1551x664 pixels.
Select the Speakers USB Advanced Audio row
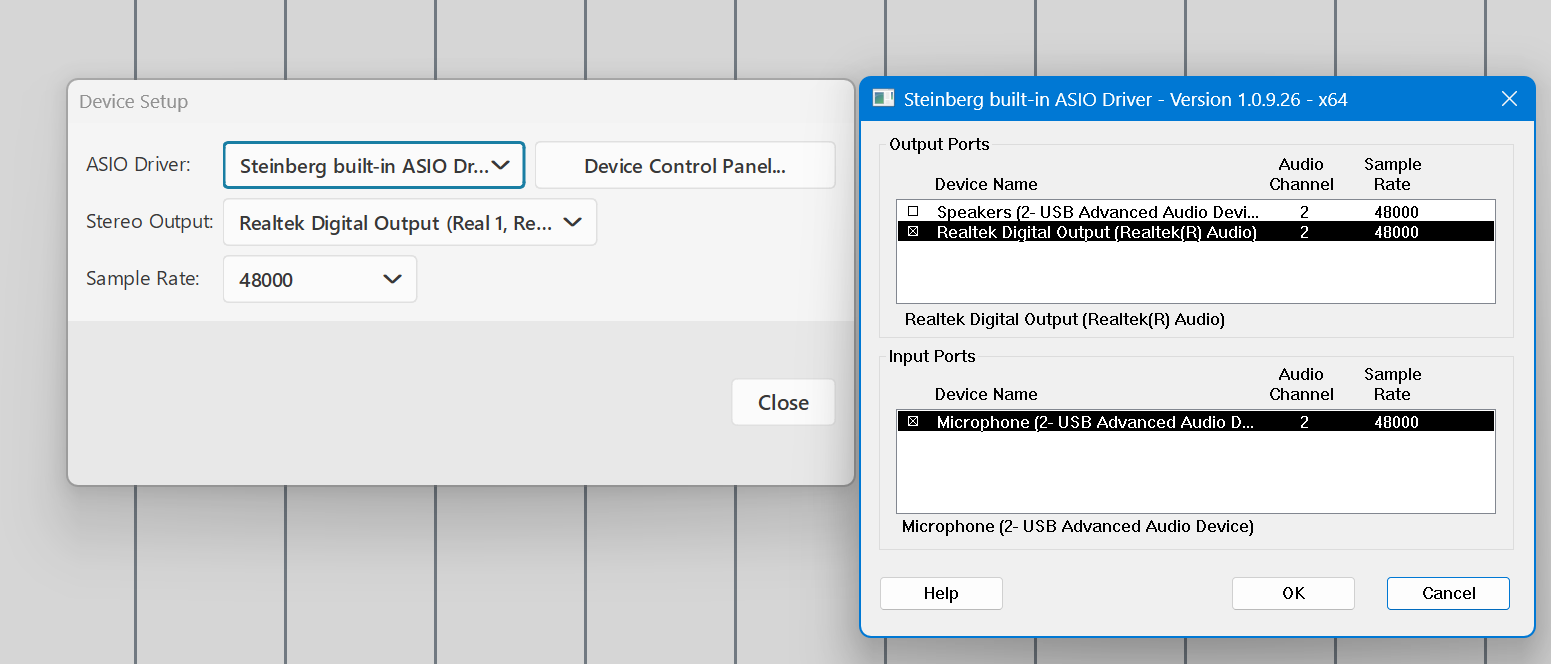coord(1097,212)
